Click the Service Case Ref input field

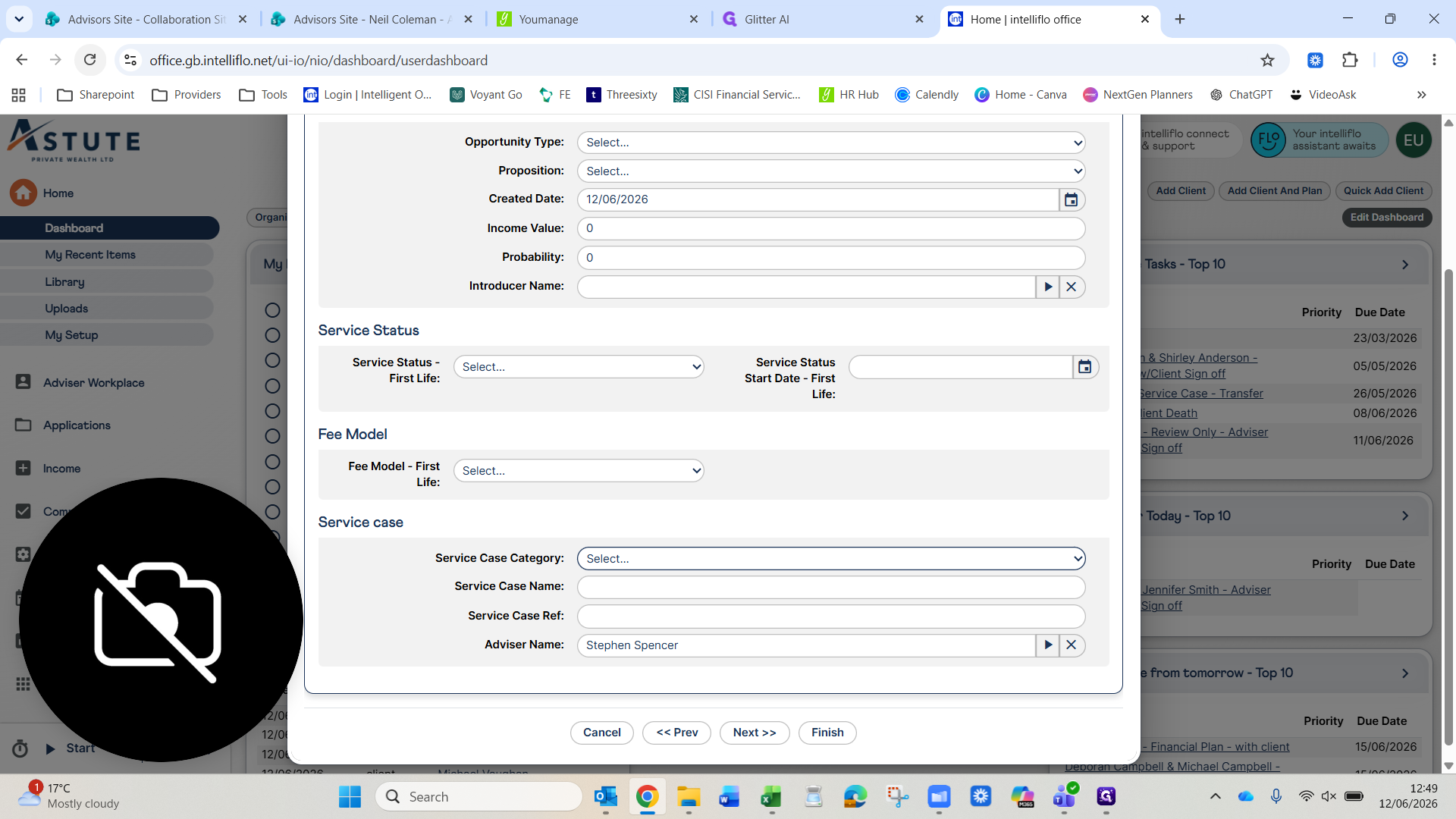coord(831,617)
